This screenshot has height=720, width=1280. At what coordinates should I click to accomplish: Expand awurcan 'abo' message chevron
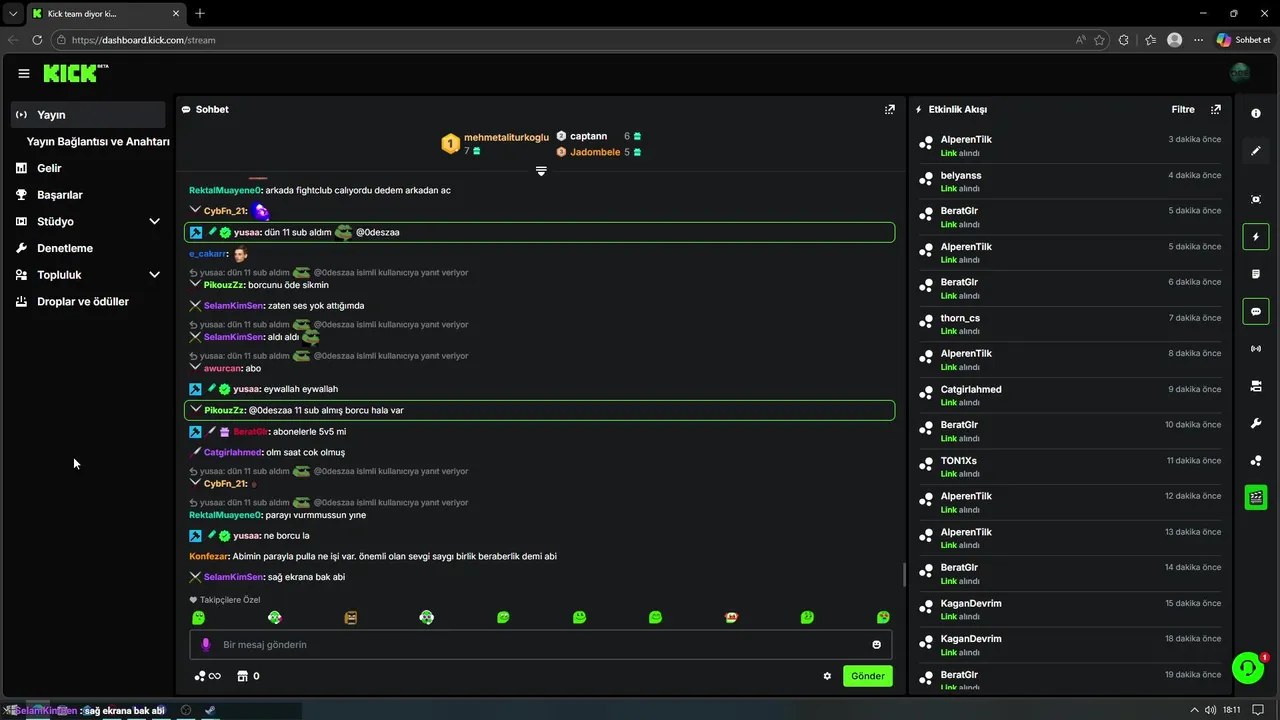(x=195, y=367)
